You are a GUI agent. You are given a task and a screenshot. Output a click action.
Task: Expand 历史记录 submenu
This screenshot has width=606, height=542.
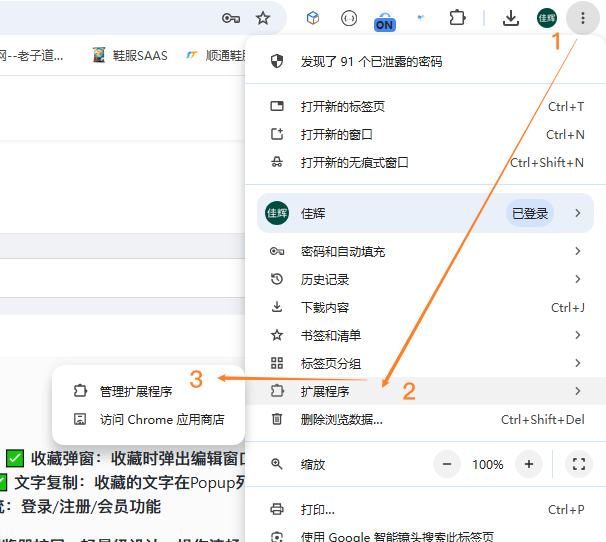[425, 280]
